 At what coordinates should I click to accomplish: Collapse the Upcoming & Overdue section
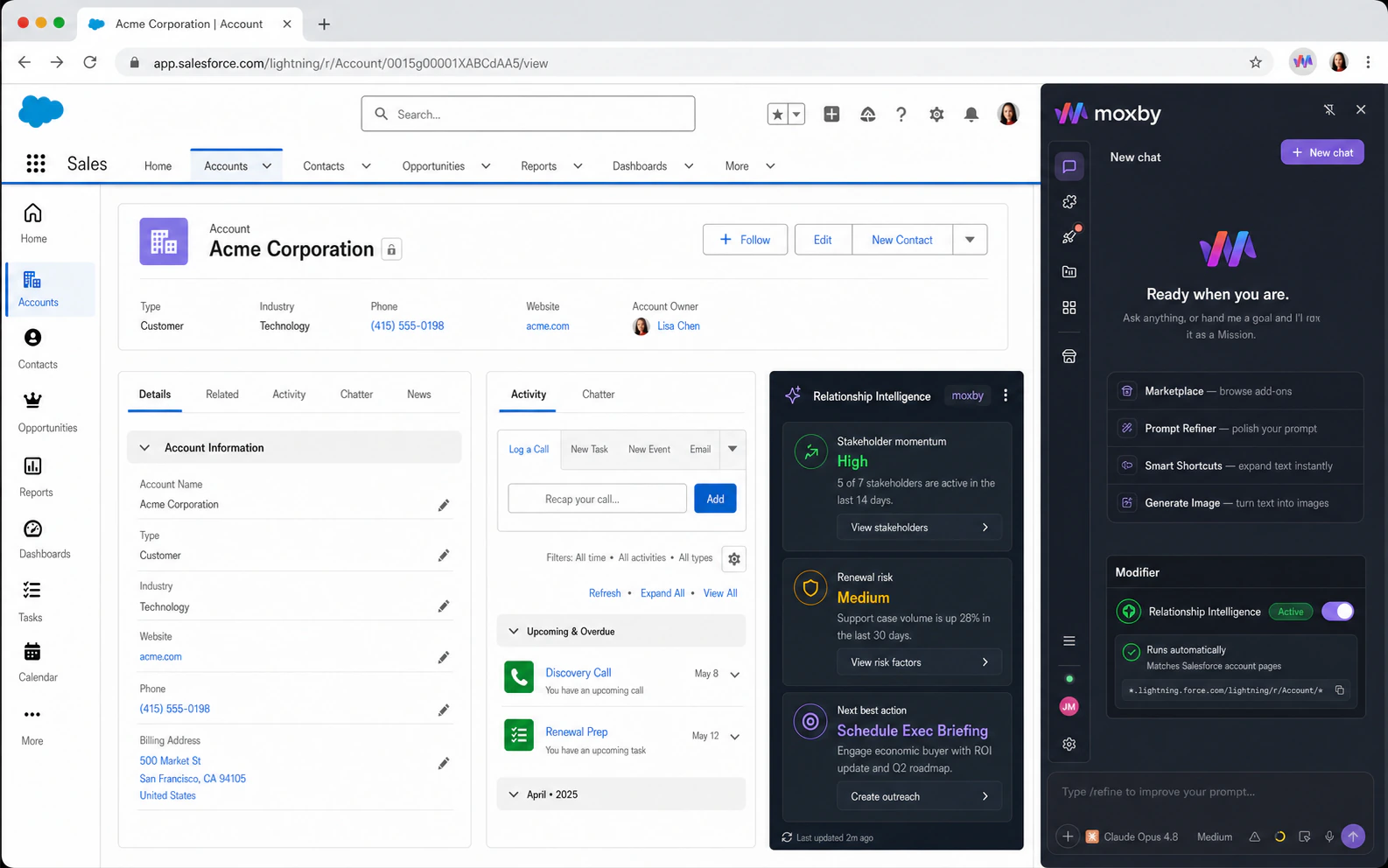(x=514, y=632)
